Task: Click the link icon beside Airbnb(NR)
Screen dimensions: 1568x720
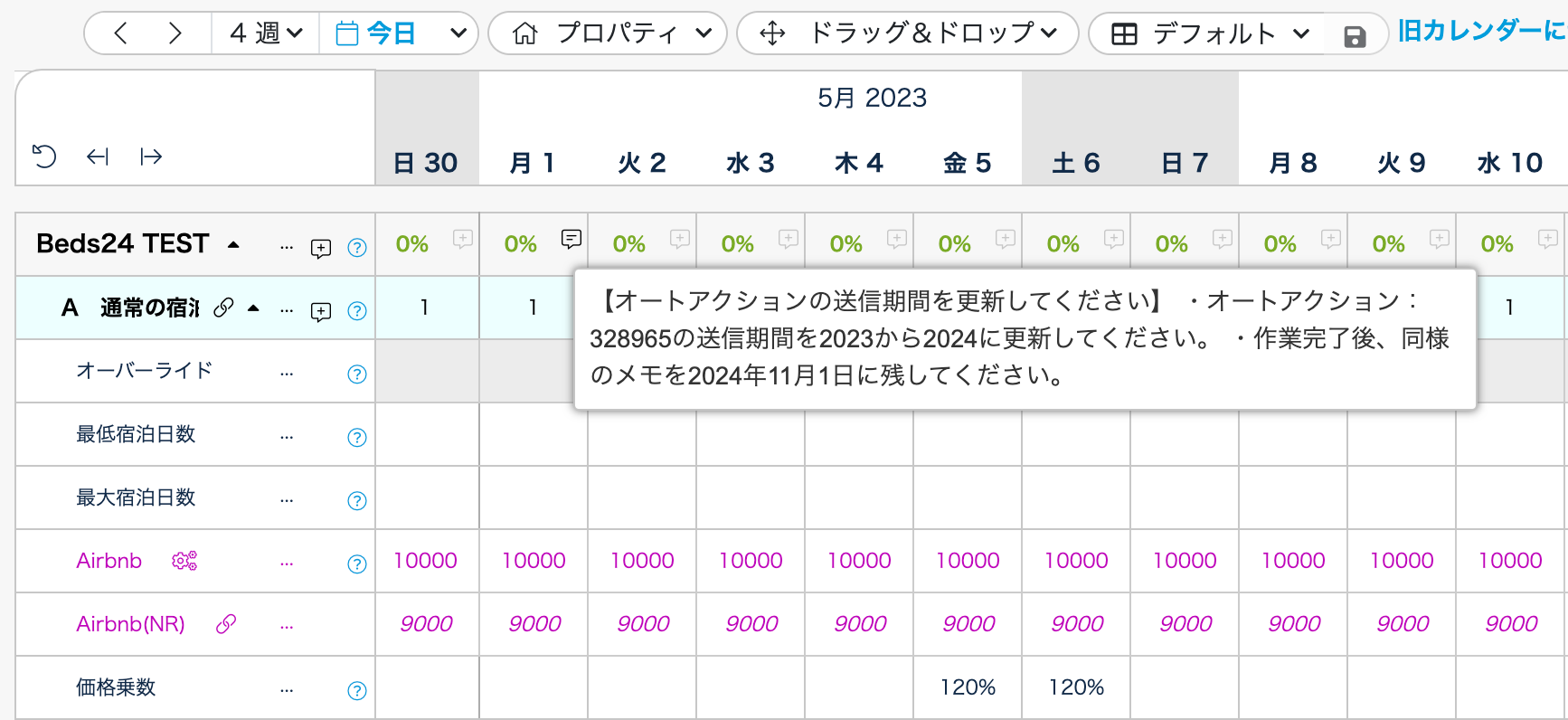Action: (x=226, y=624)
